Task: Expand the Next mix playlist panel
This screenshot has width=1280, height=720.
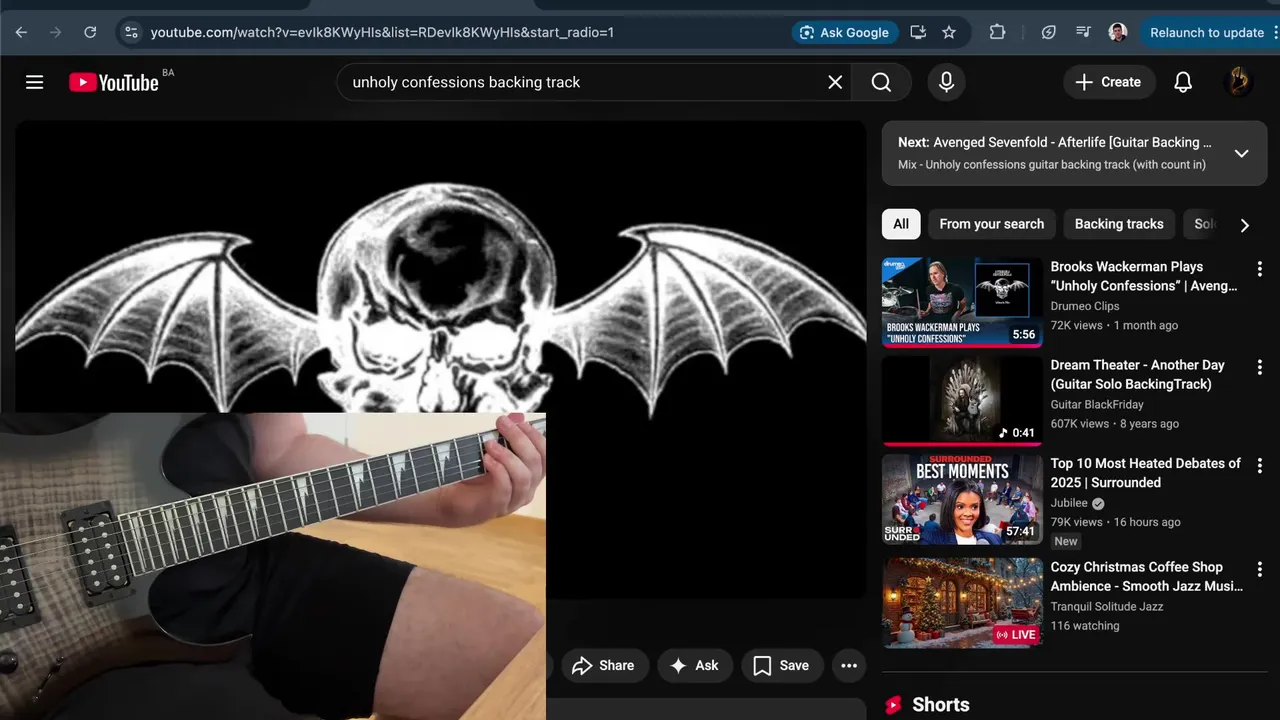Action: click(x=1241, y=153)
